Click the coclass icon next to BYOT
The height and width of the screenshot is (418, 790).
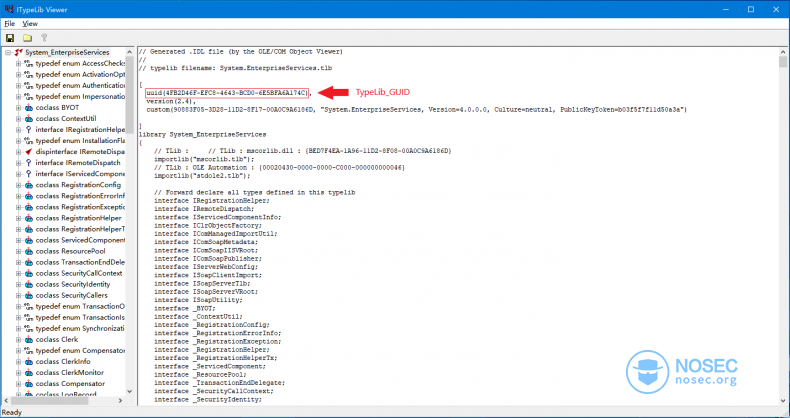point(29,108)
